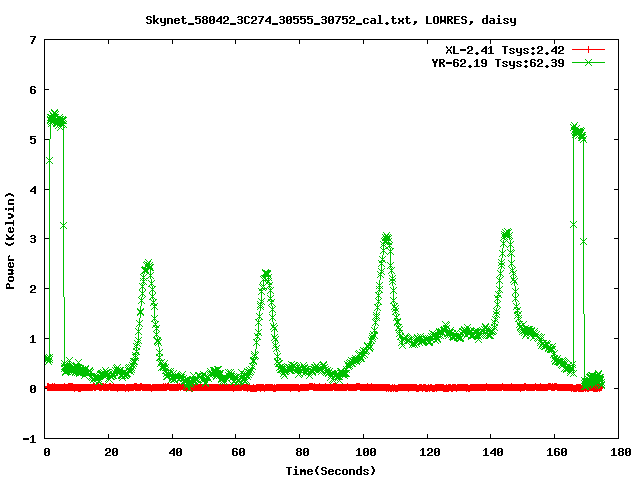Click the x-axis tick label 60
Screen dimensions: 640x480
click(x=238, y=452)
